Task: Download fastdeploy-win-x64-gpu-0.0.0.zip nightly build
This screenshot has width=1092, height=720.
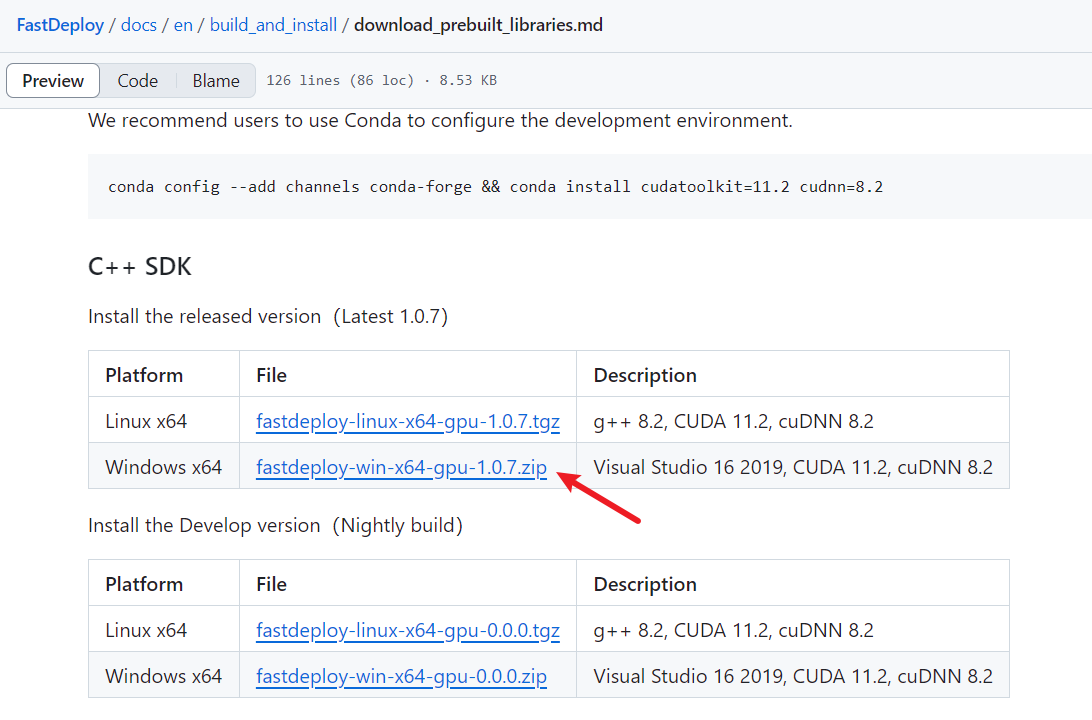Action: (401, 675)
